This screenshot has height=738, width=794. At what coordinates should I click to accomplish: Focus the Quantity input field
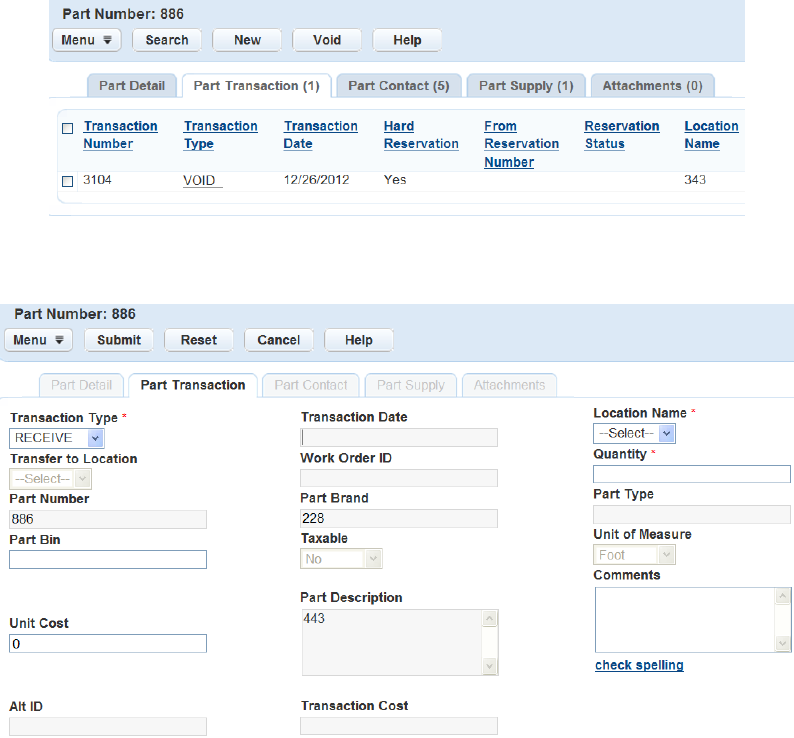pos(691,474)
